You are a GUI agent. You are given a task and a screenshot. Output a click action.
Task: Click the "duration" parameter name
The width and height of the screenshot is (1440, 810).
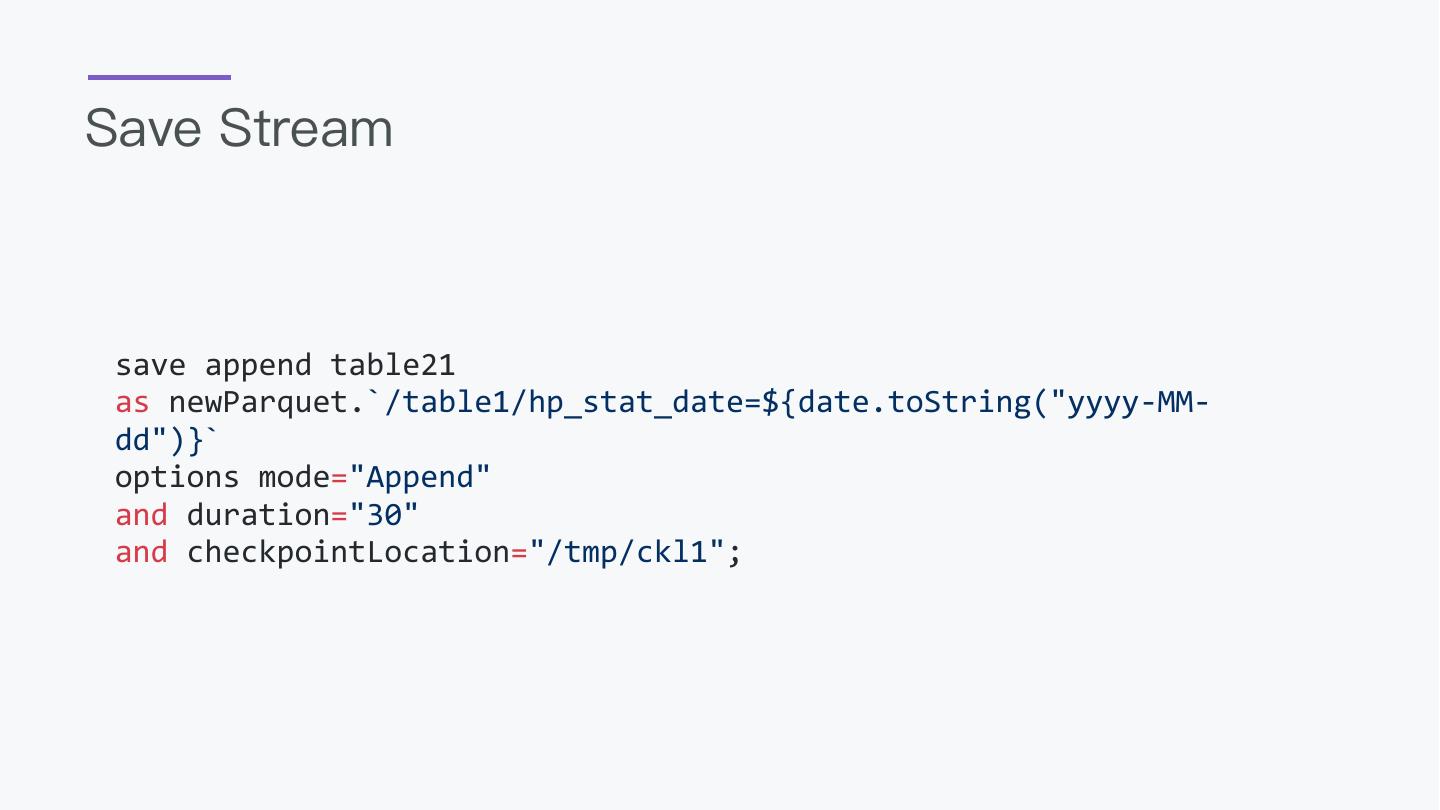258,515
